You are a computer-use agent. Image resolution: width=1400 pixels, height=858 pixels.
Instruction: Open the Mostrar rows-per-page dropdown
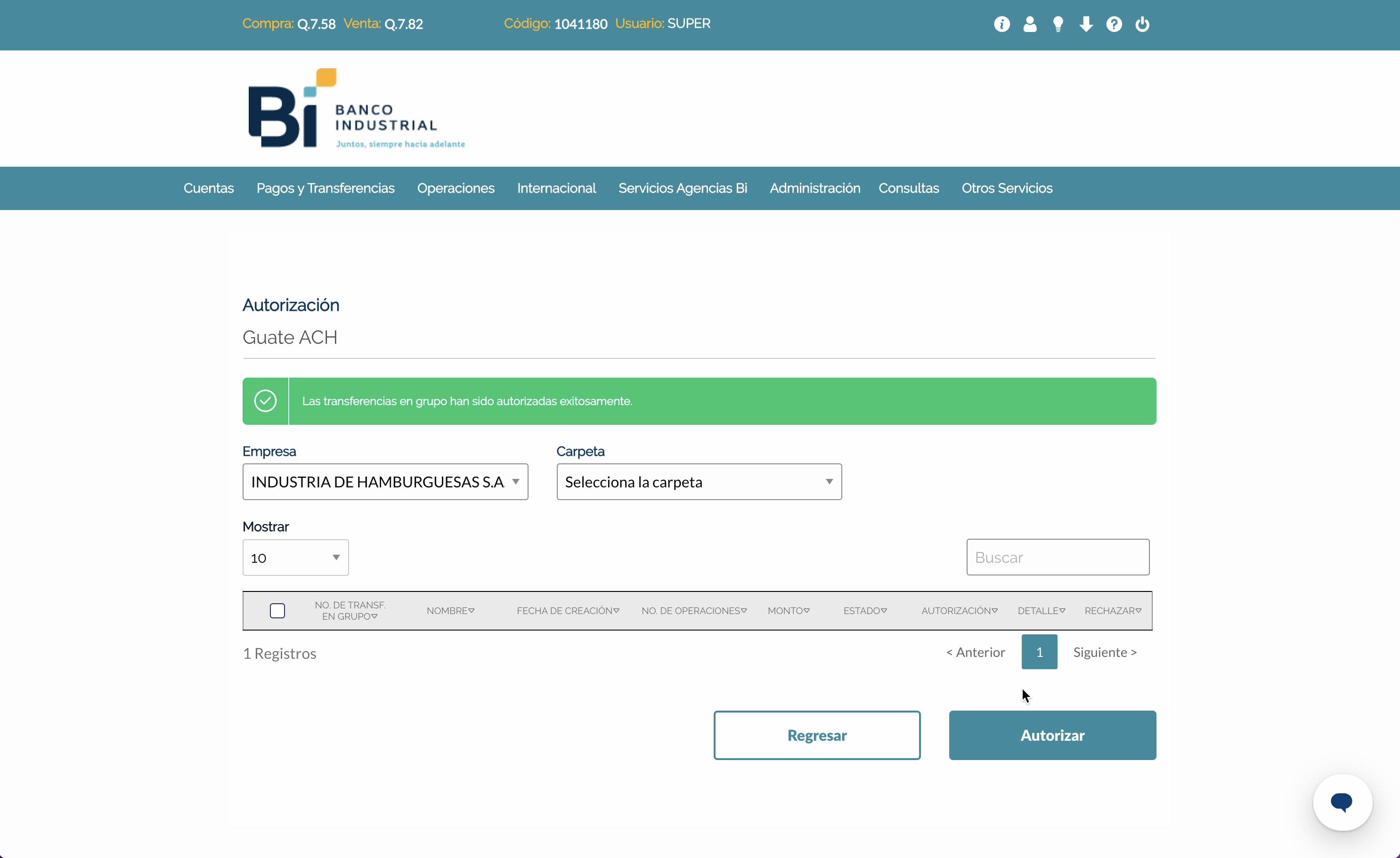(x=295, y=558)
